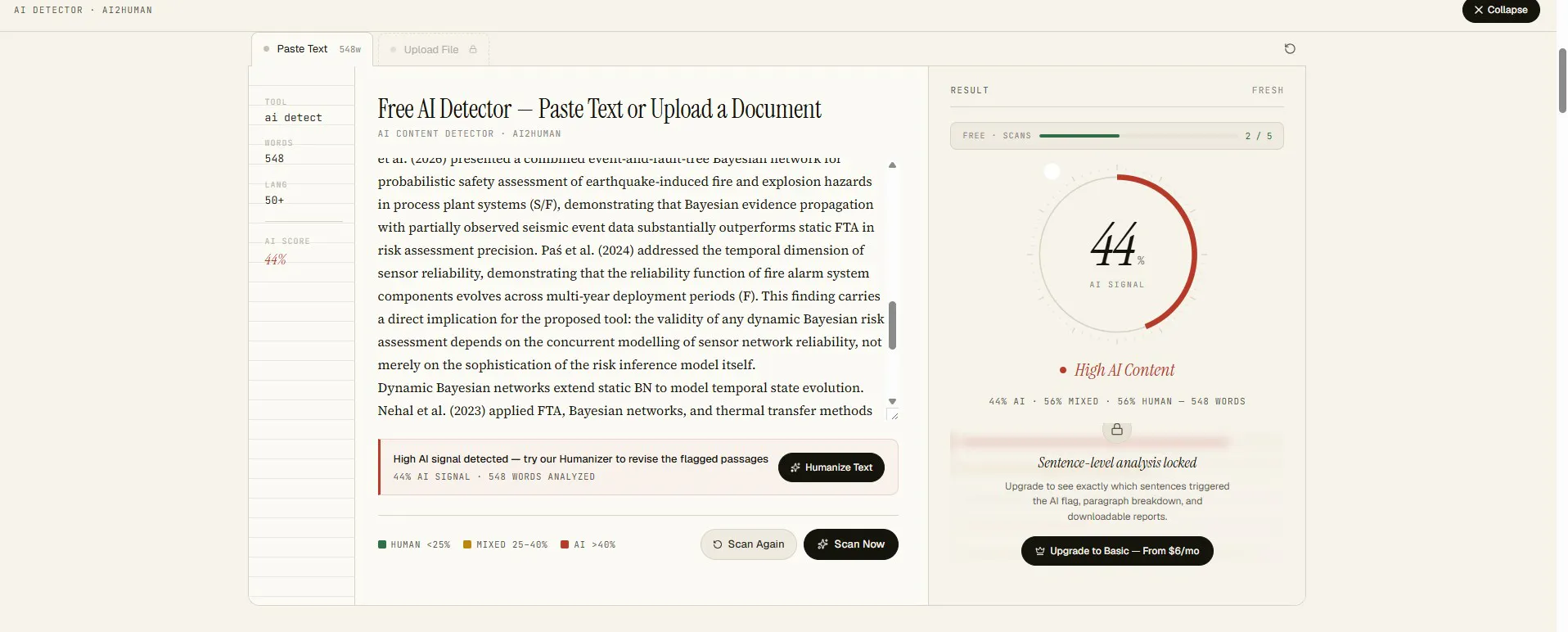Image resolution: width=1568 pixels, height=632 pixels.
Task: Click the lock icon above sentence-level analysis
Action: point(1117,430)
